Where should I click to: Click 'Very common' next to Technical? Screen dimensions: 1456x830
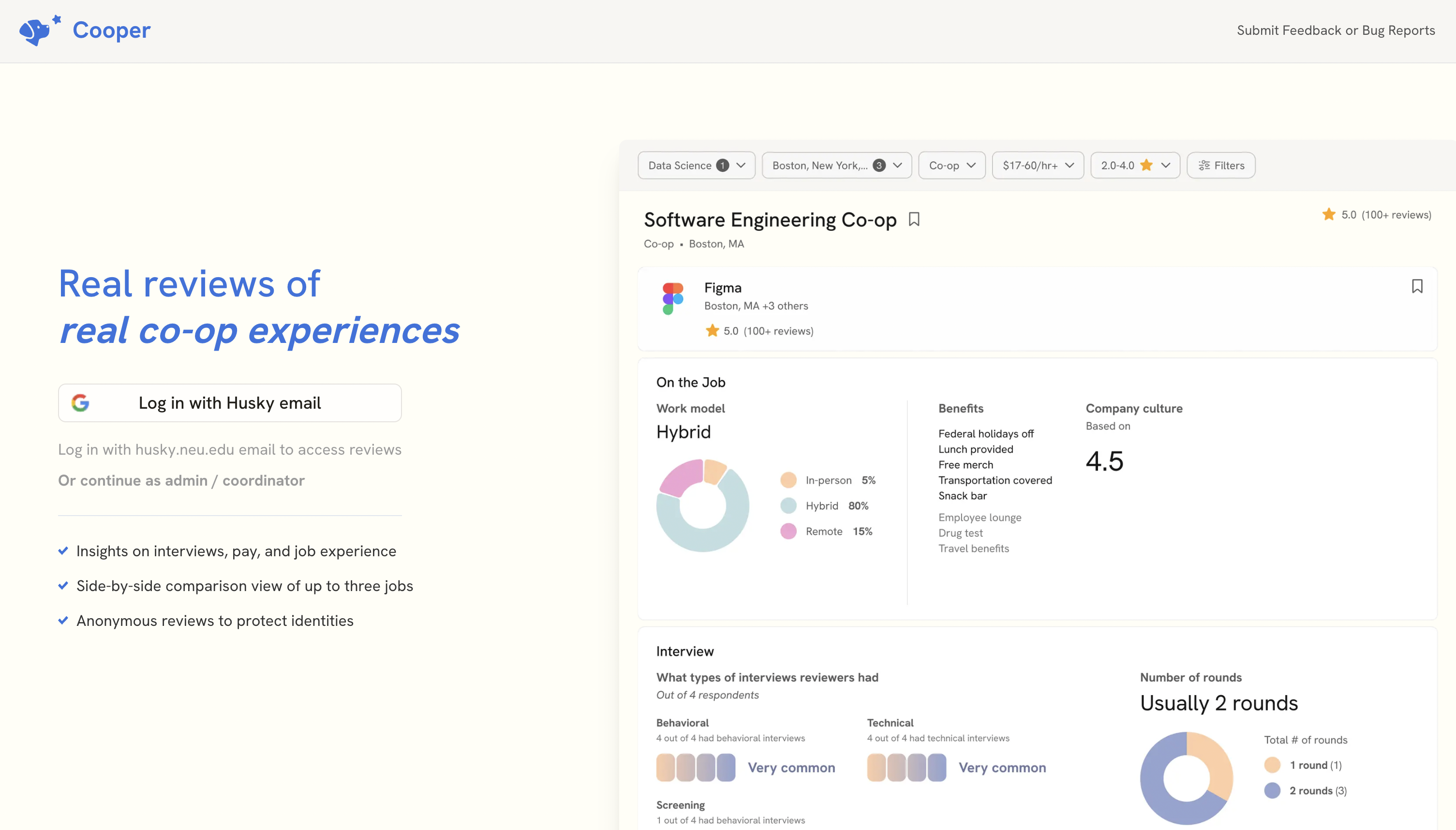click(1002, 768)
